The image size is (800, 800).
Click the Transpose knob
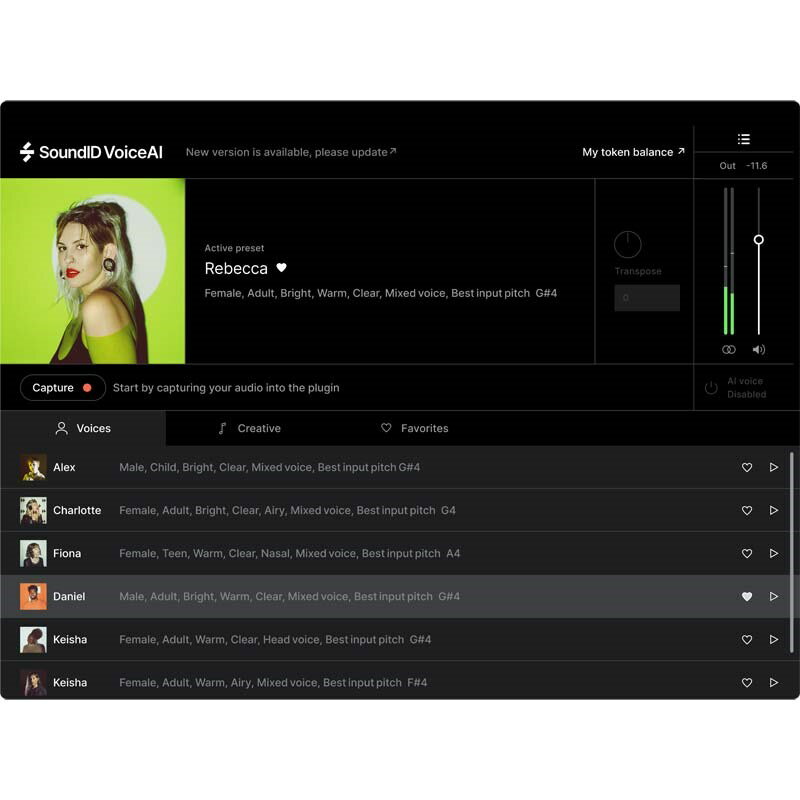(628, 244)
